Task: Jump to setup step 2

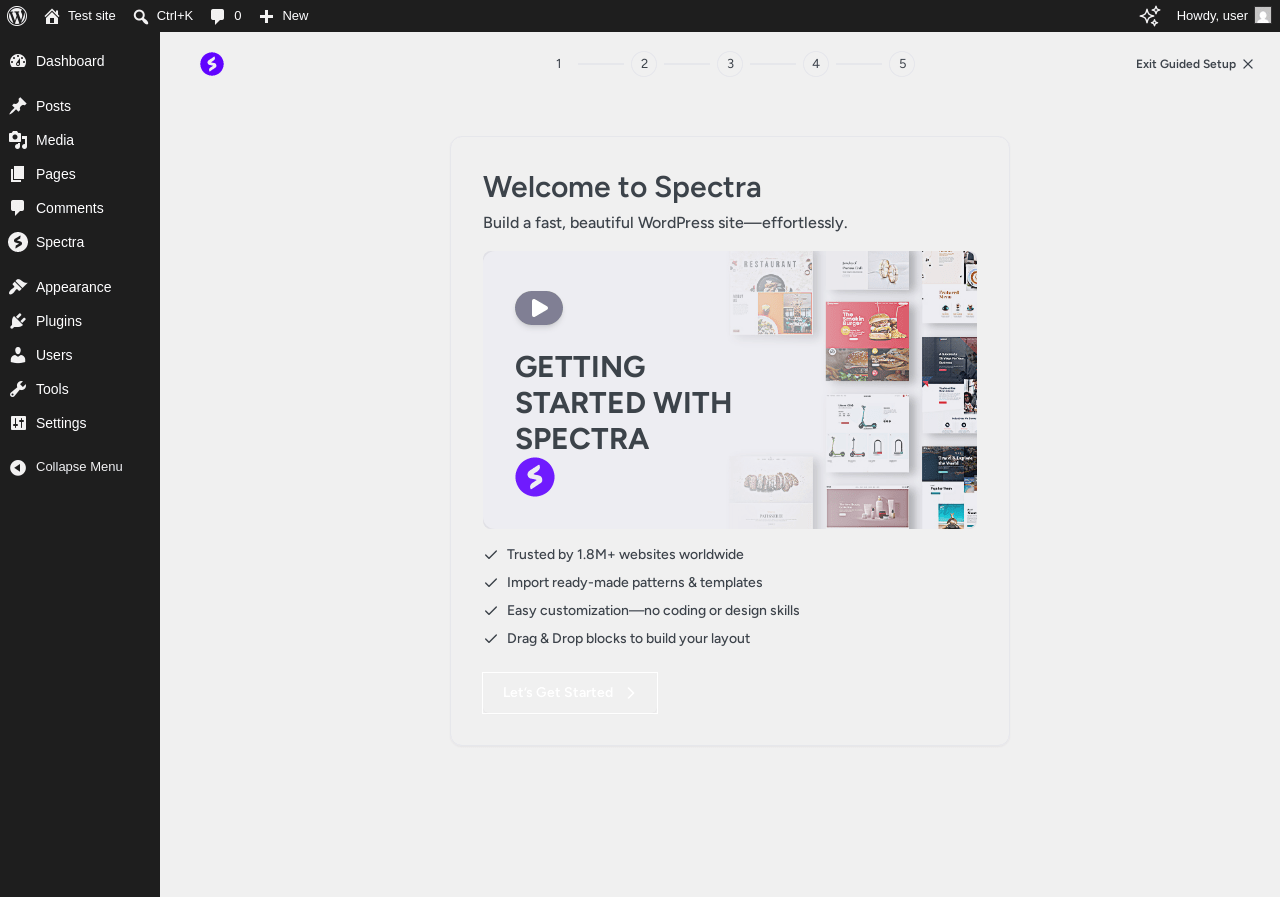Action: click(644, 64)
